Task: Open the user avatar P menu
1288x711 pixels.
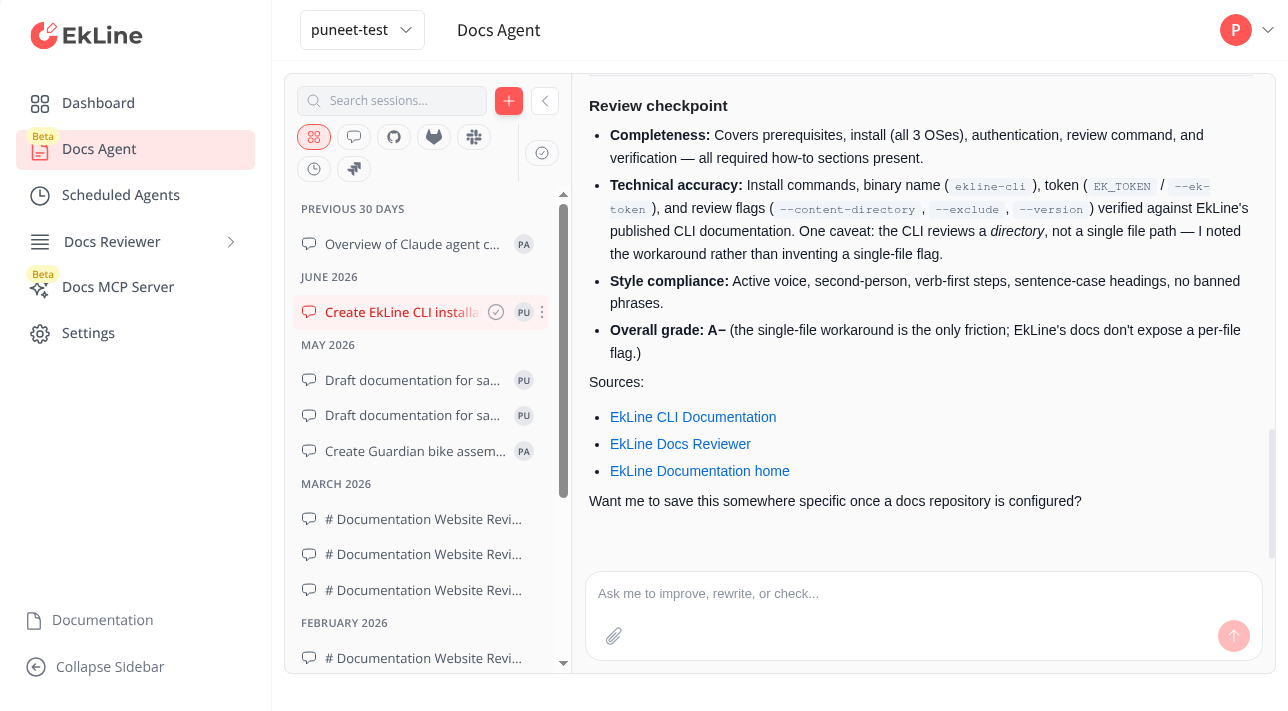Action: click(x=1236, y=30)
